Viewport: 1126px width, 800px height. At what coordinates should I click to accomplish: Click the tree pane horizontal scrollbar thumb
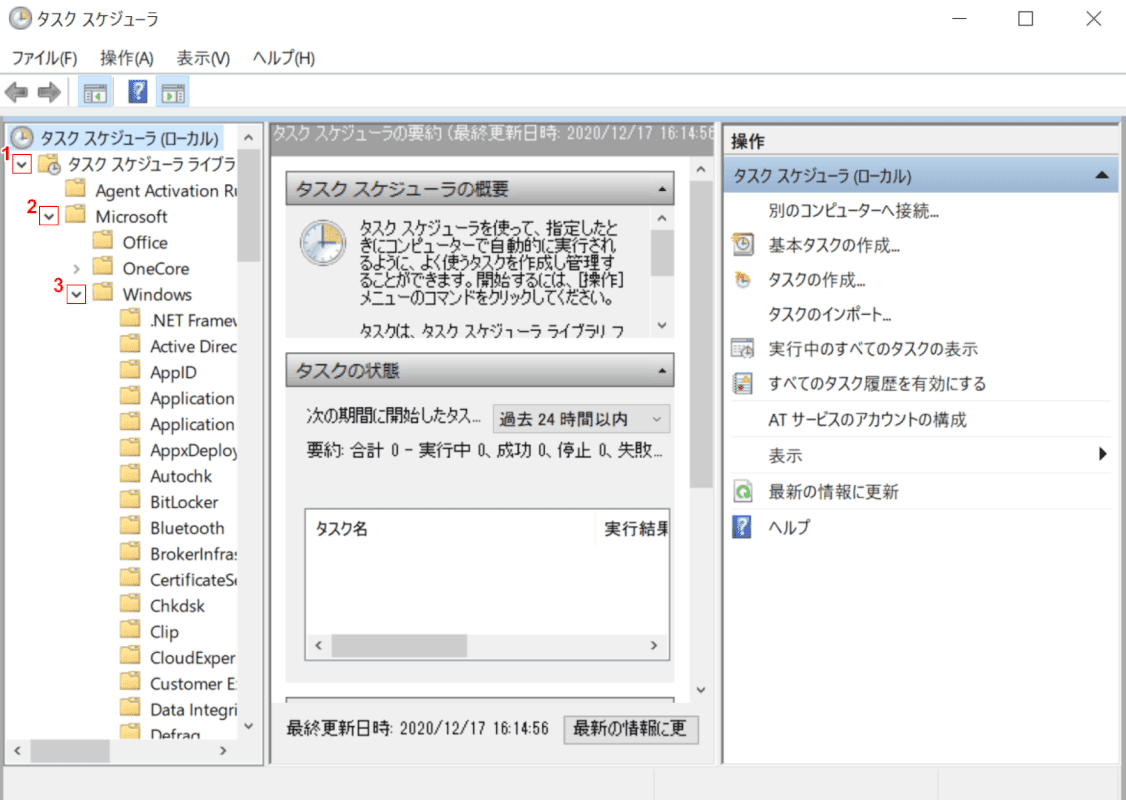point(70,751)
